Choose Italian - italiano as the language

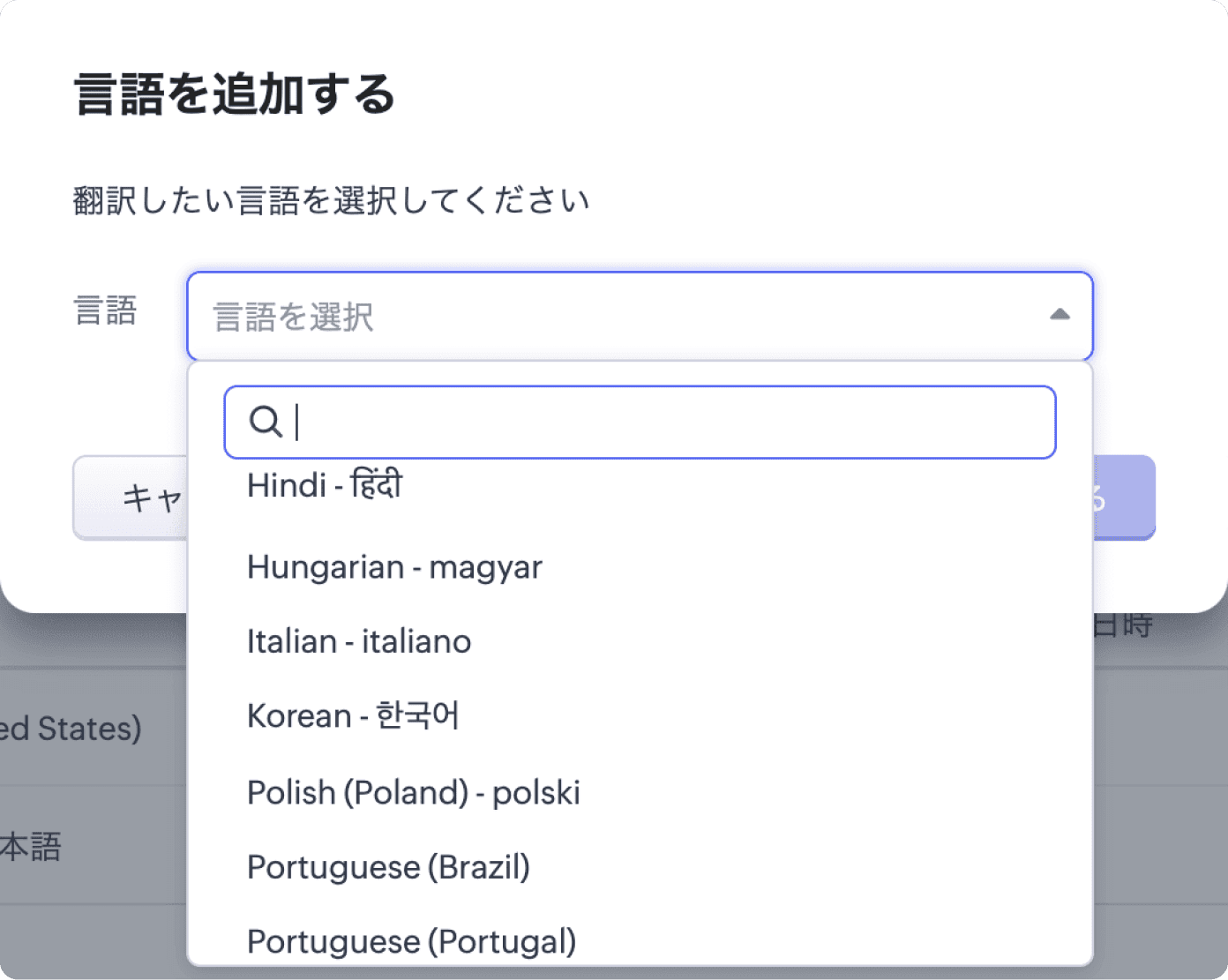pyautogui.click(x=358, y=641)
